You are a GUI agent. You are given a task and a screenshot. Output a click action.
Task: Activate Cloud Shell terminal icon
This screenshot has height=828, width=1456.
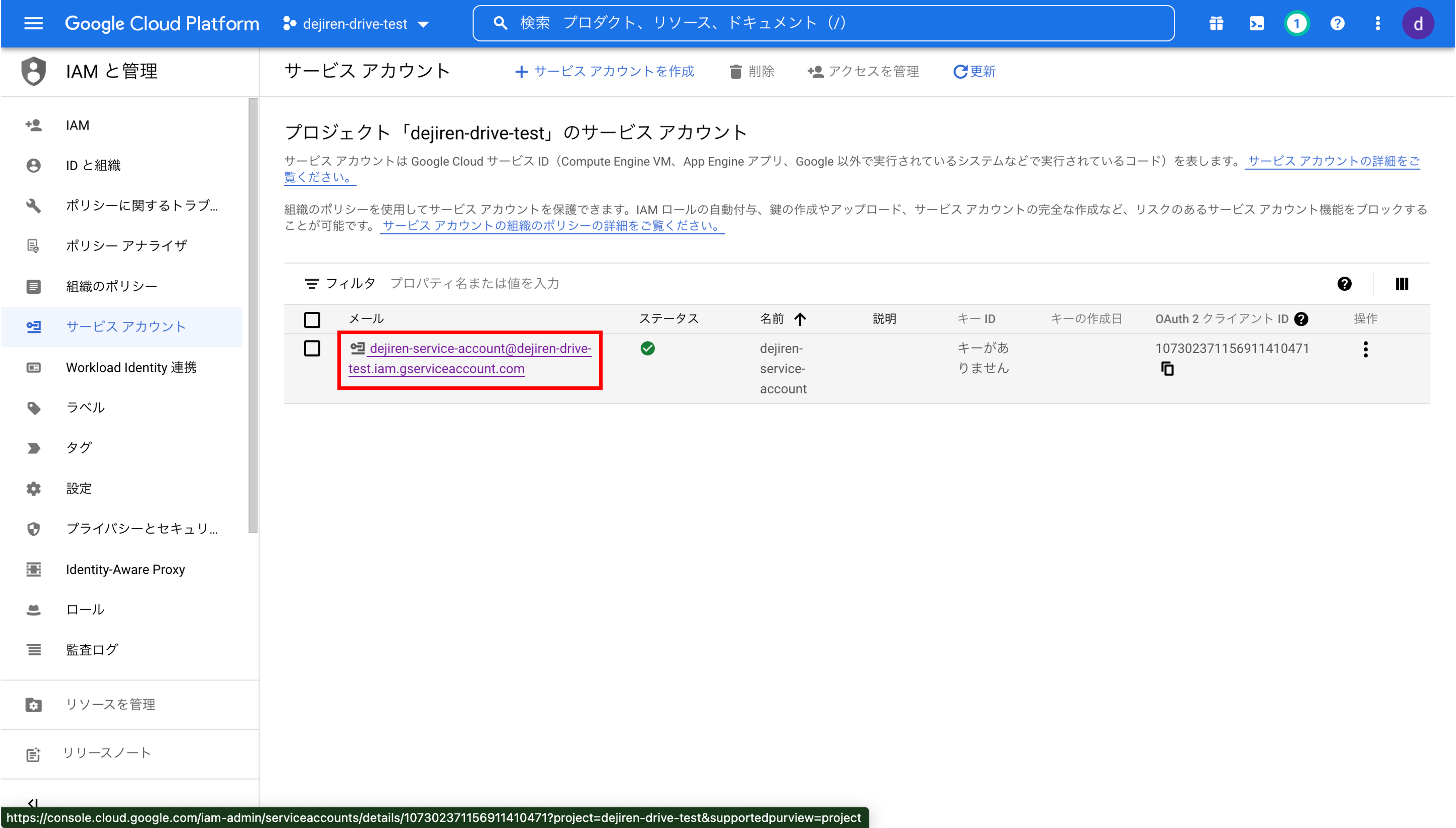click(x=1256, y=23)
